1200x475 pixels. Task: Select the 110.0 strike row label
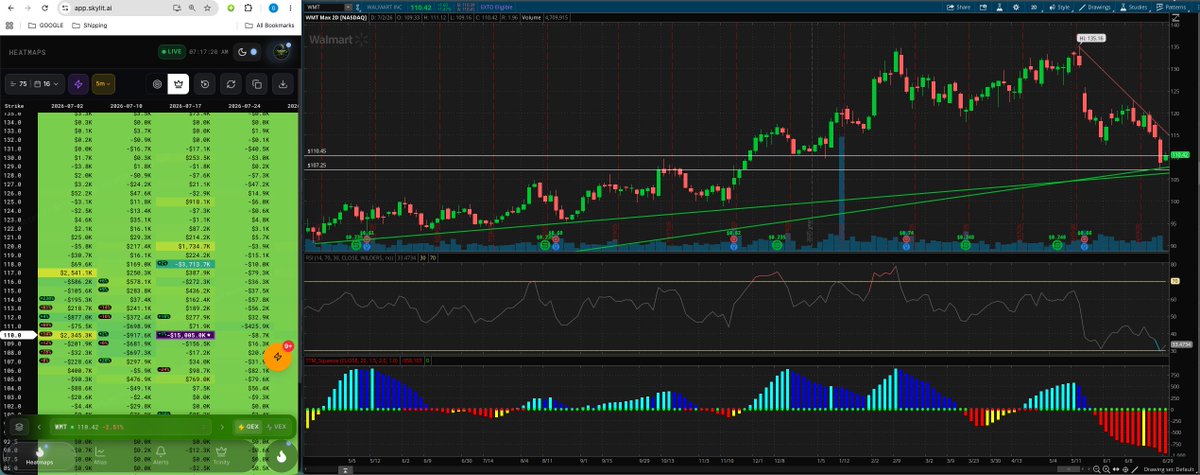19,335
